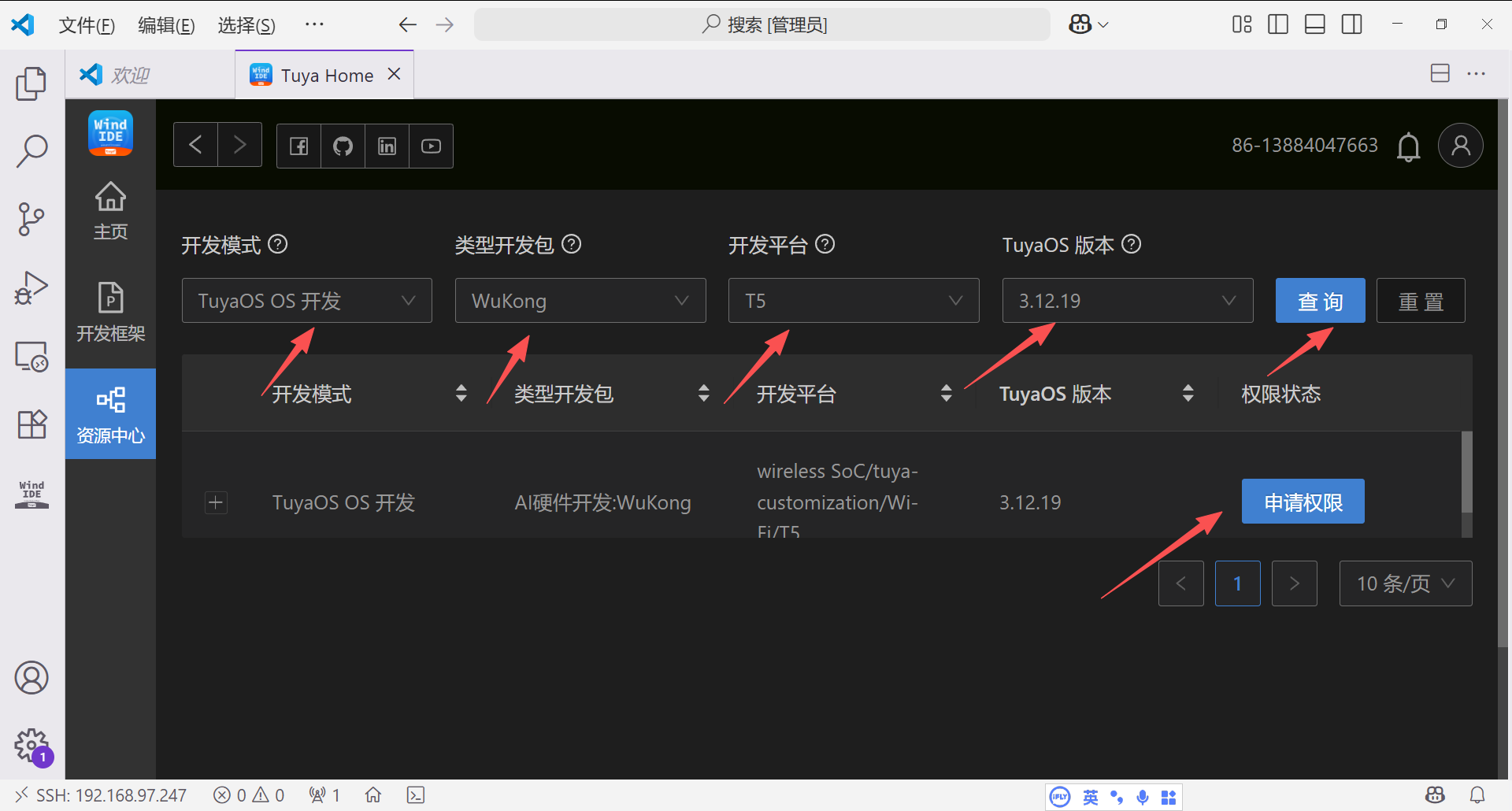Show help for 开发模式 filter
The image size is (1512, 811).
coord(278,244)
